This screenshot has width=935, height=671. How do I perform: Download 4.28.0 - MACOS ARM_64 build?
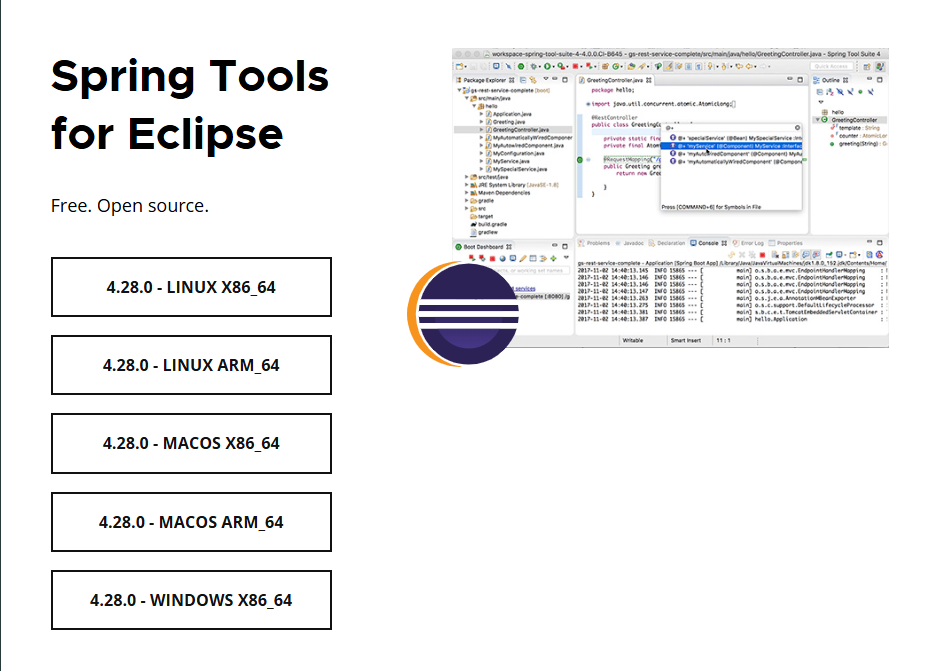[191, 522]
